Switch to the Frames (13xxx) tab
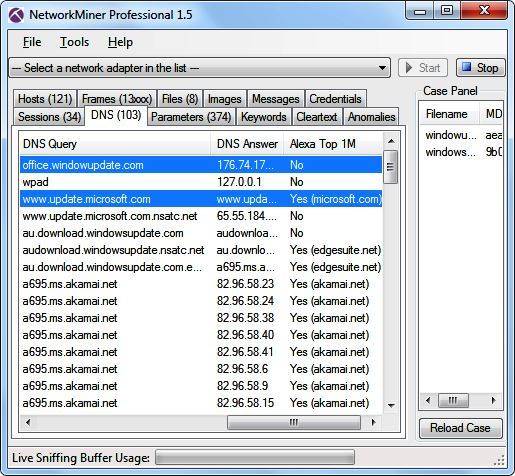The image size is (515, 476). pos(117,99)
